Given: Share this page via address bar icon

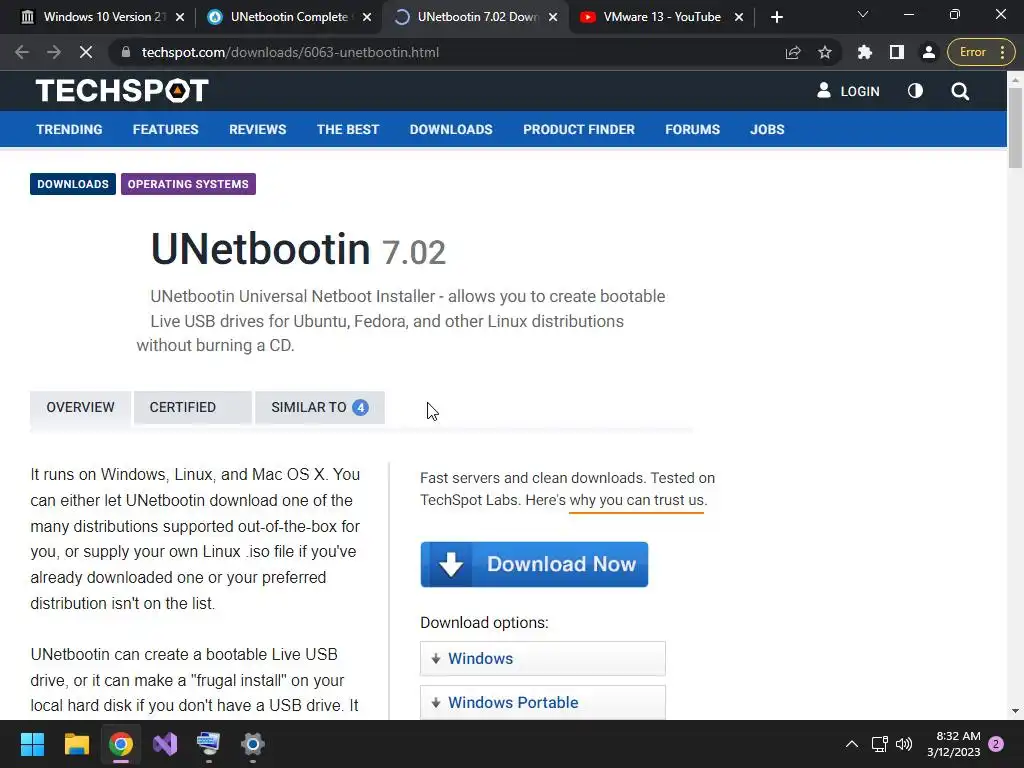Looking at the screenshot, I should (793, 52).
